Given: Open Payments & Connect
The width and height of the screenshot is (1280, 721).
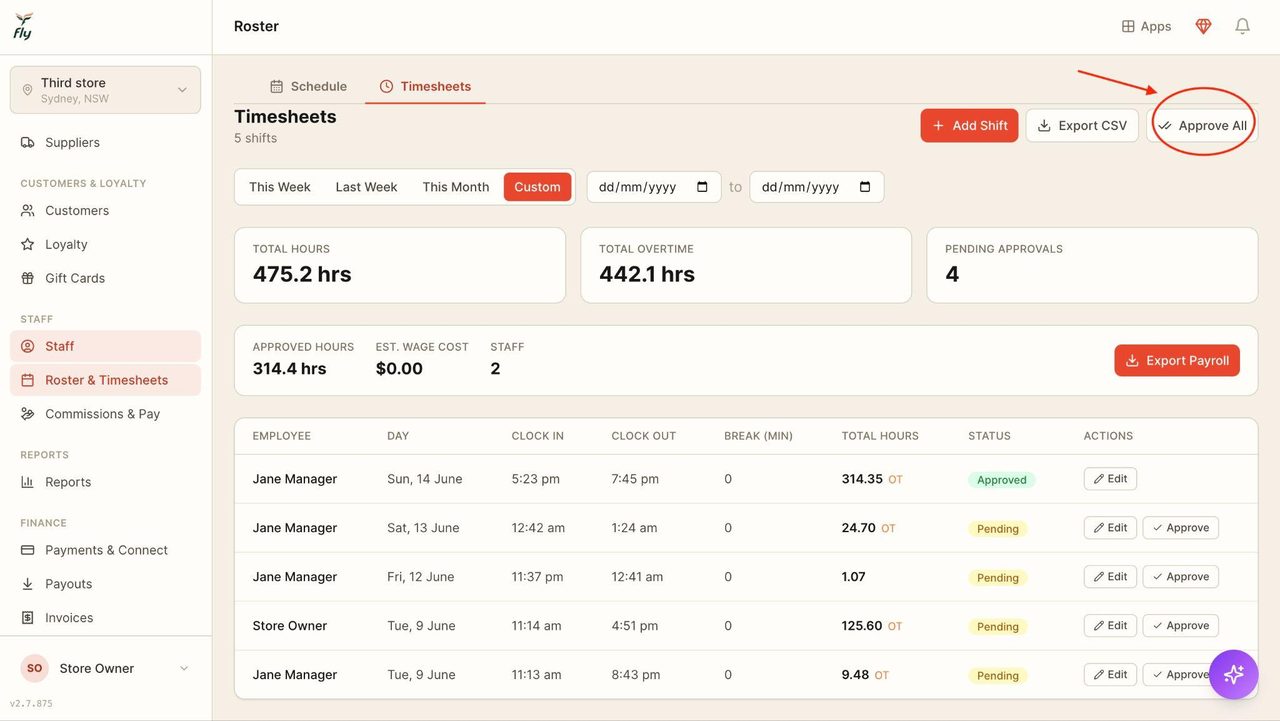Looking at the screenshot, I should click(x=105, y=550).
